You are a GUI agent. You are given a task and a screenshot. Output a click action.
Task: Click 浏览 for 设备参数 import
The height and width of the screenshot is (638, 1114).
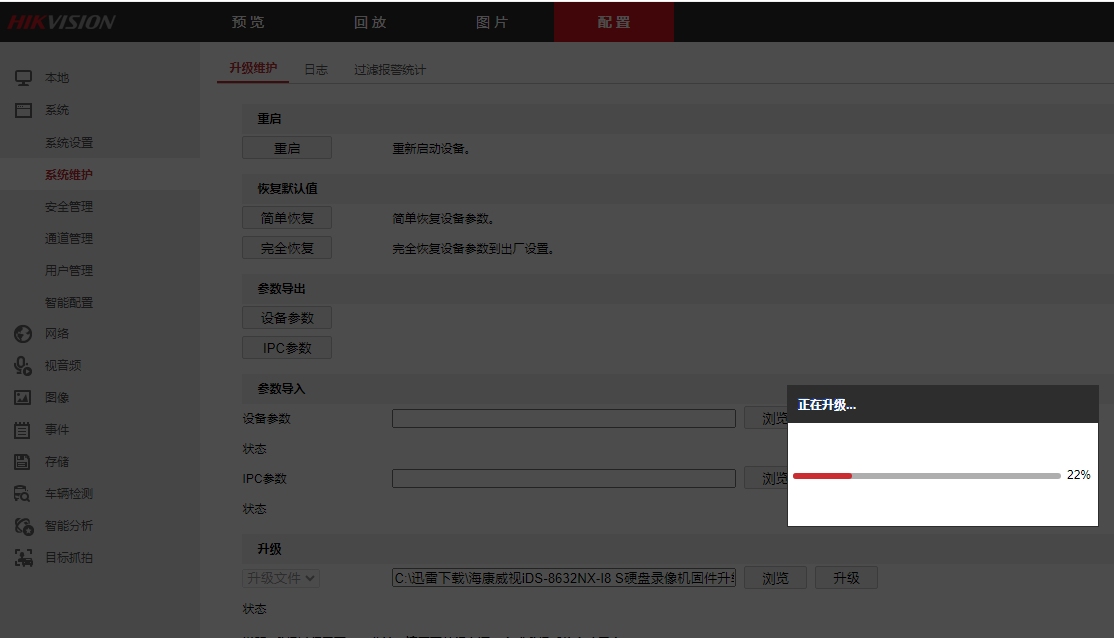point(767,418)
